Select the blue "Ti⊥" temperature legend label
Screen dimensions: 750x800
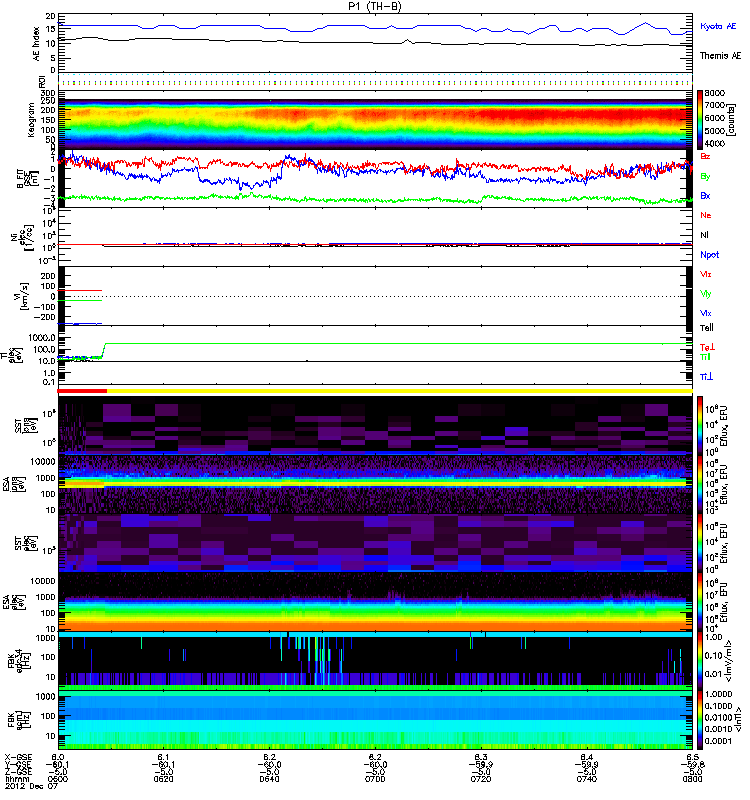[706, 377]
